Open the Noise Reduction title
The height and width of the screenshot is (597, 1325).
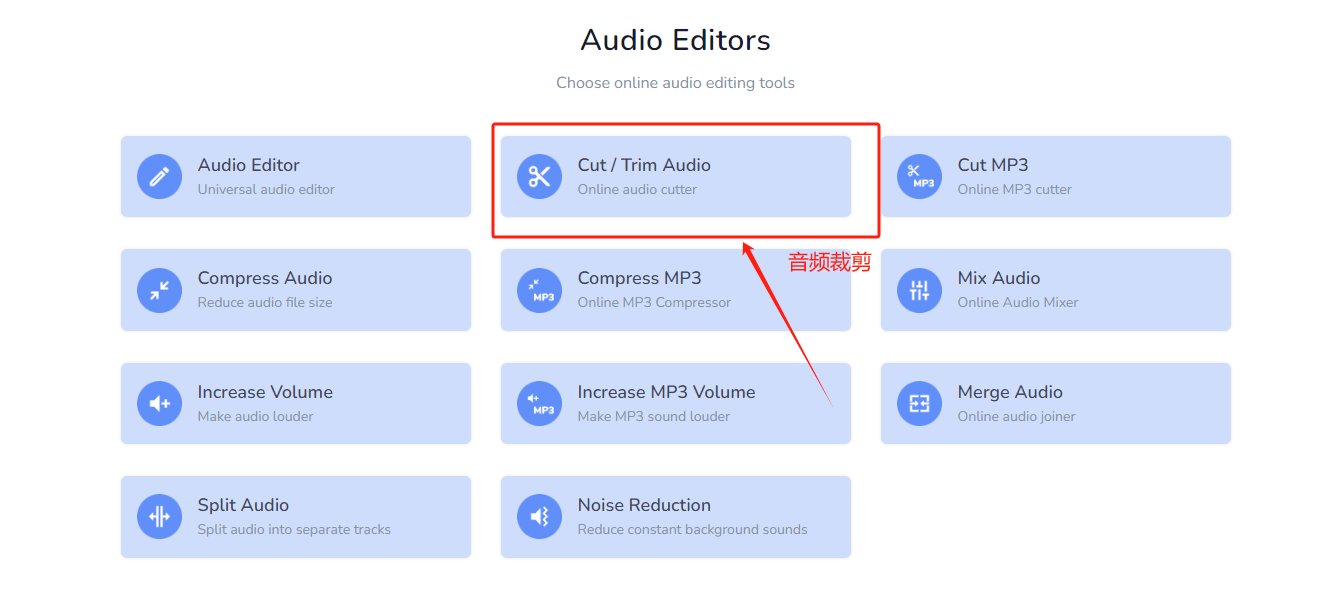click(x=644, y=505)
